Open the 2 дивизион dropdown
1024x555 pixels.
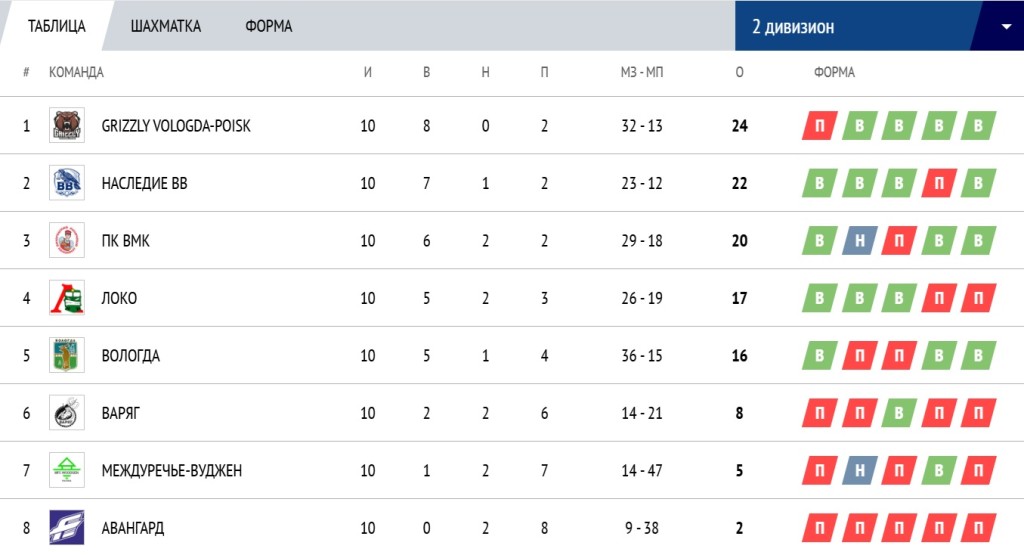point(879,26)
